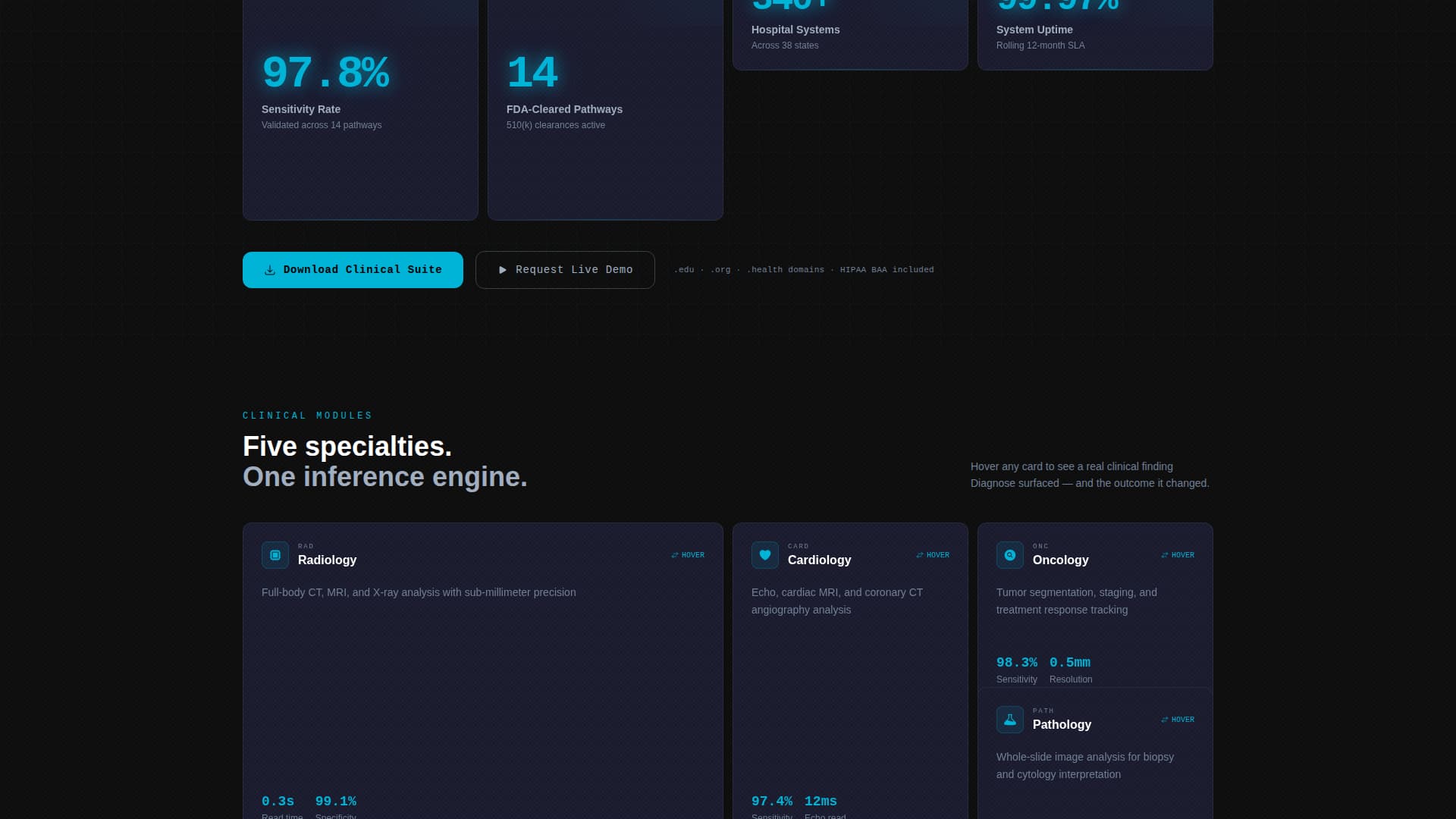The width and height of the screenshot is (1456, 819).
Task: Click the Hospital Systems label
Action: [x=795, y=30]
